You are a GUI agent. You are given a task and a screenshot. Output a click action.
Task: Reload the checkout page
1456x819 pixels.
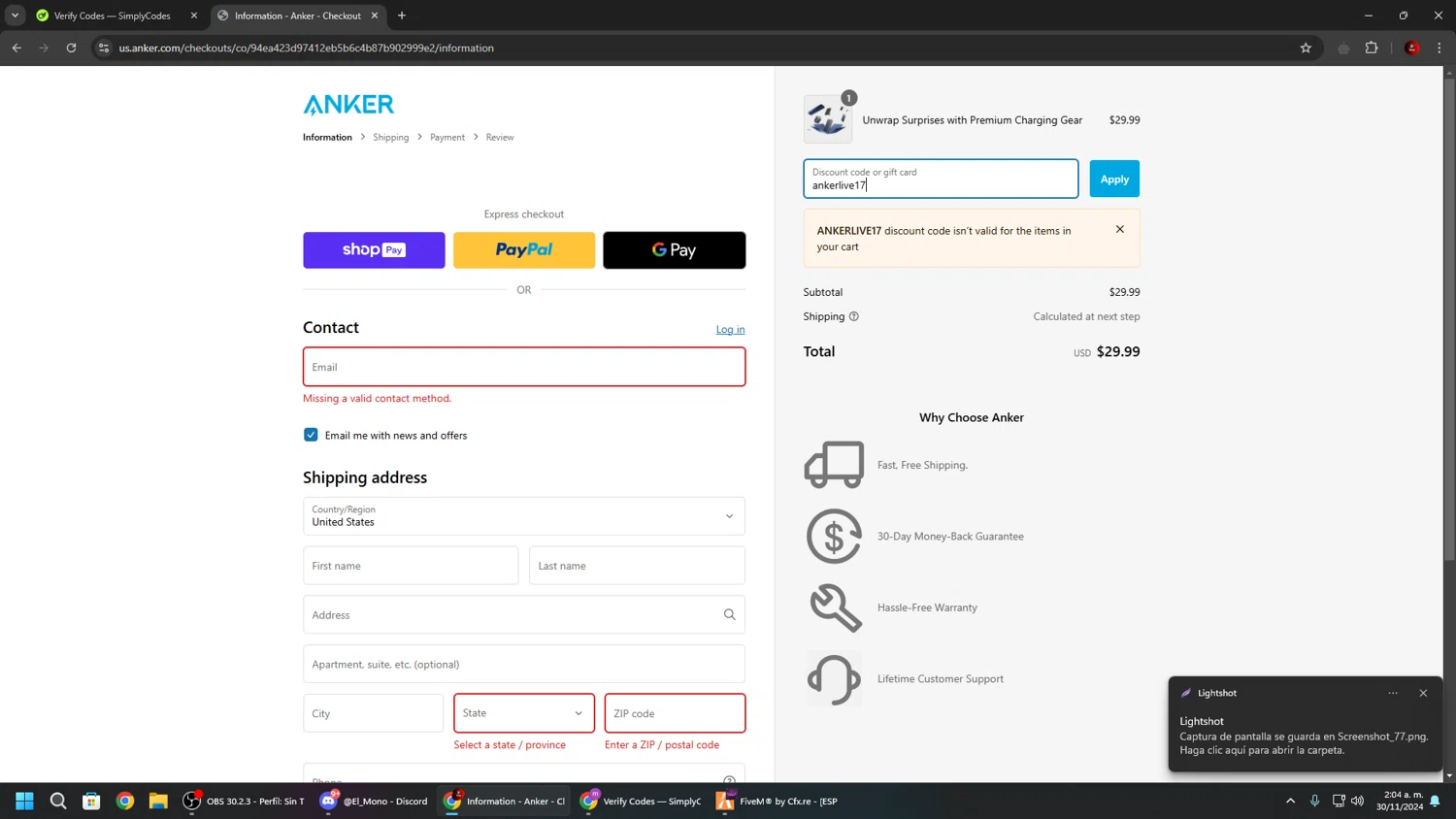coord(71,48)
